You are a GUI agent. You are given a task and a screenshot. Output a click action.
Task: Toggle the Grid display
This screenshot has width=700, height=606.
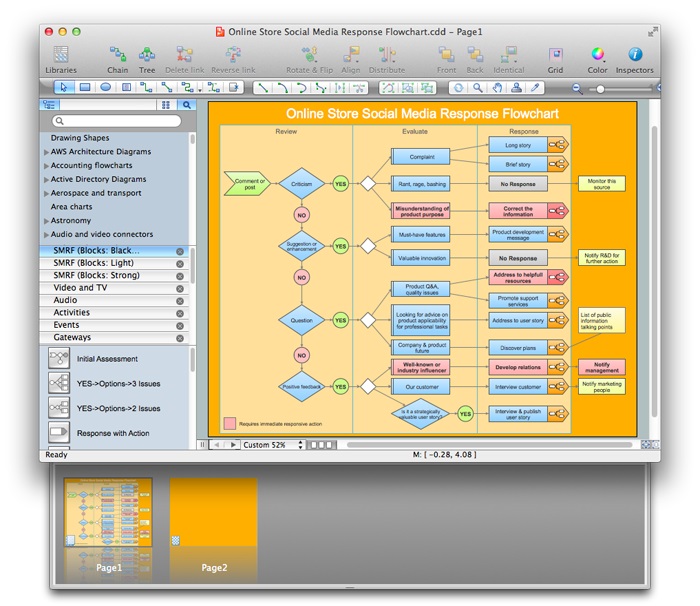555,59
